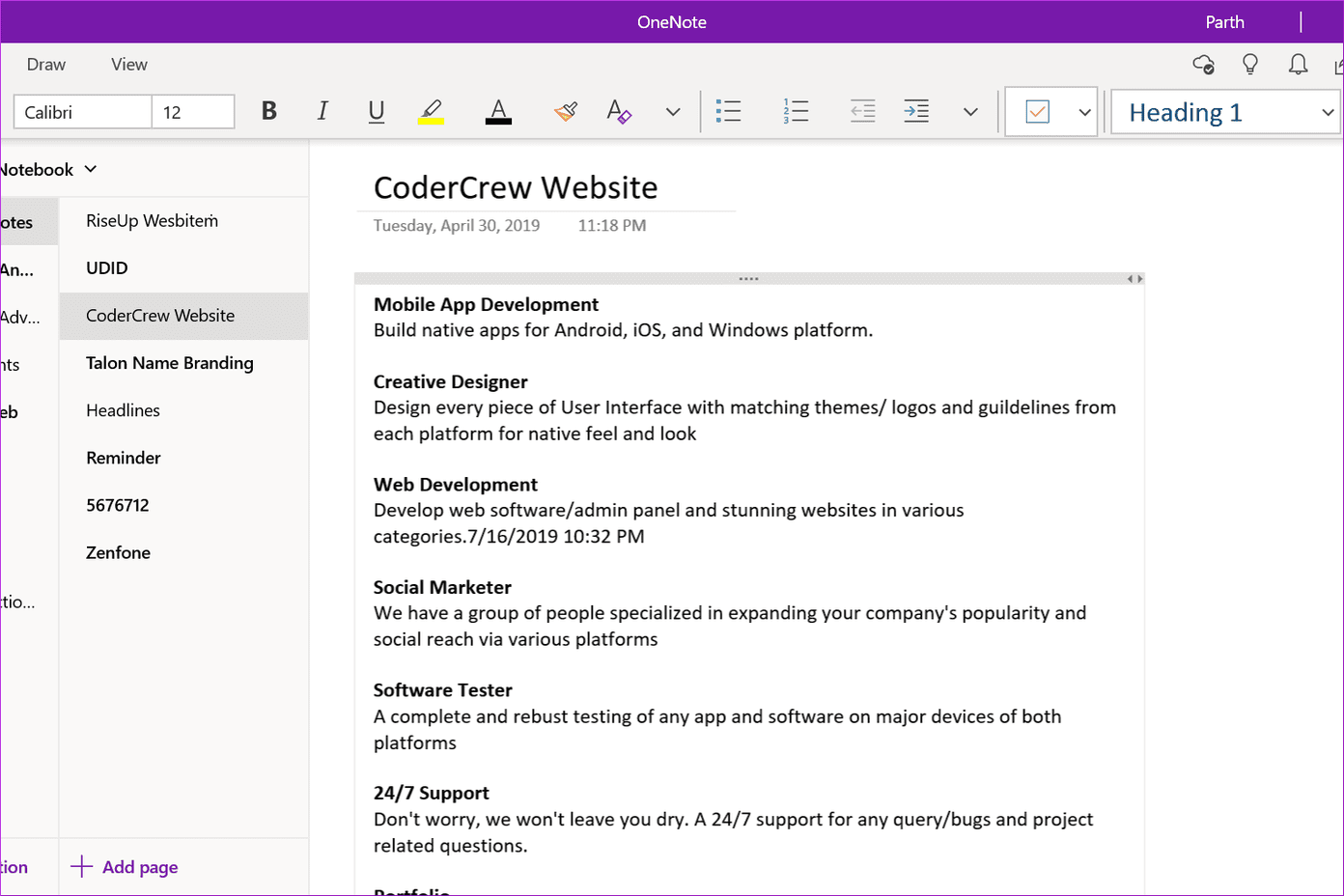Click the Tuesday, April 30, 2019 date

[457, 226]
